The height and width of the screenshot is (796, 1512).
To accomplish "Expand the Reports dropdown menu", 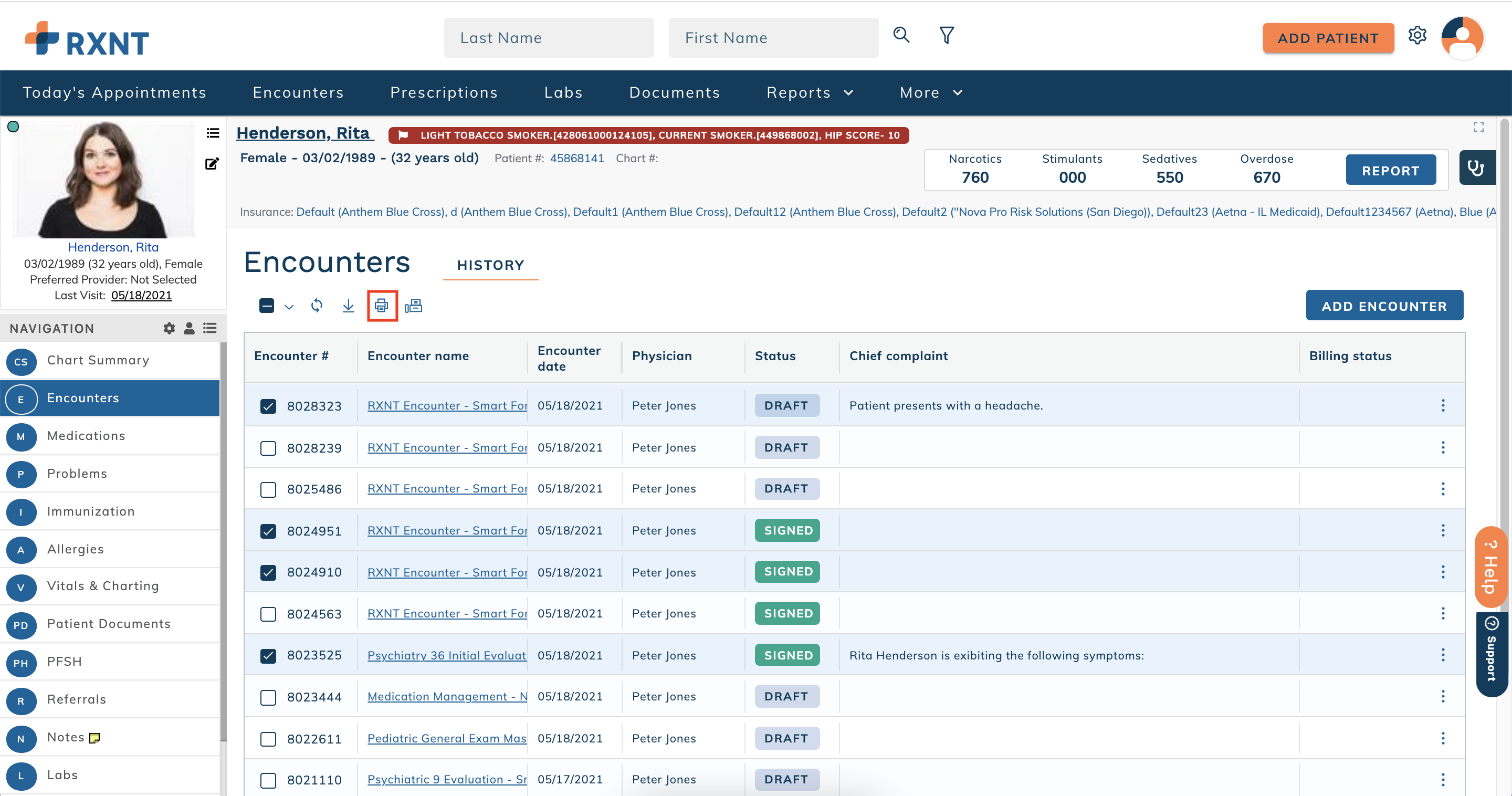I will [x=810, y=93].
